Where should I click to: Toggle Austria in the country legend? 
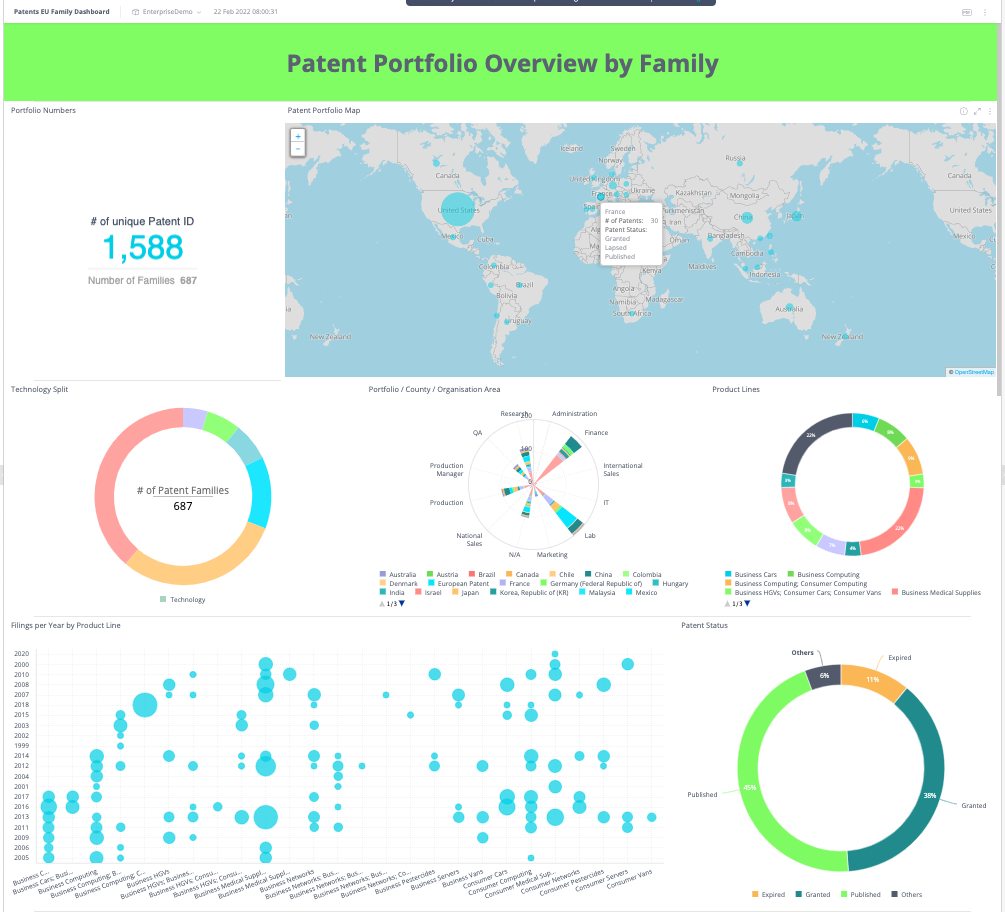point(442,574)
